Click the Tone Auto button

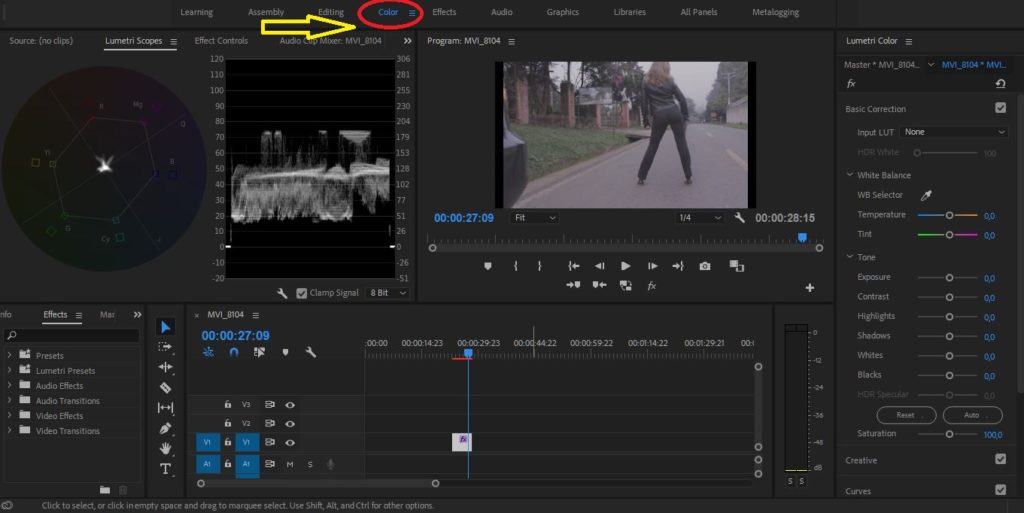(972, 415)
